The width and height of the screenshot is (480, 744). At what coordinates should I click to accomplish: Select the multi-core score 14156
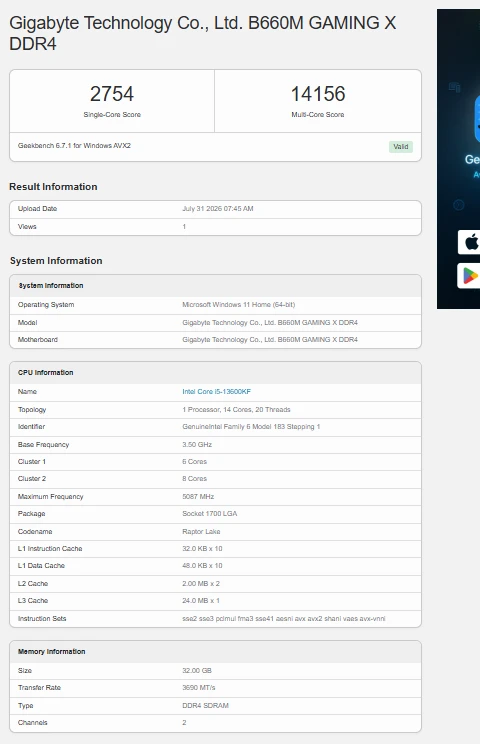[x=318, y=93]
